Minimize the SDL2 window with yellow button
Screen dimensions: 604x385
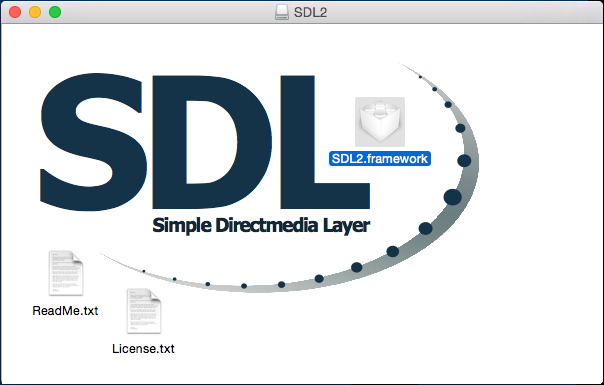coord(35,12)
